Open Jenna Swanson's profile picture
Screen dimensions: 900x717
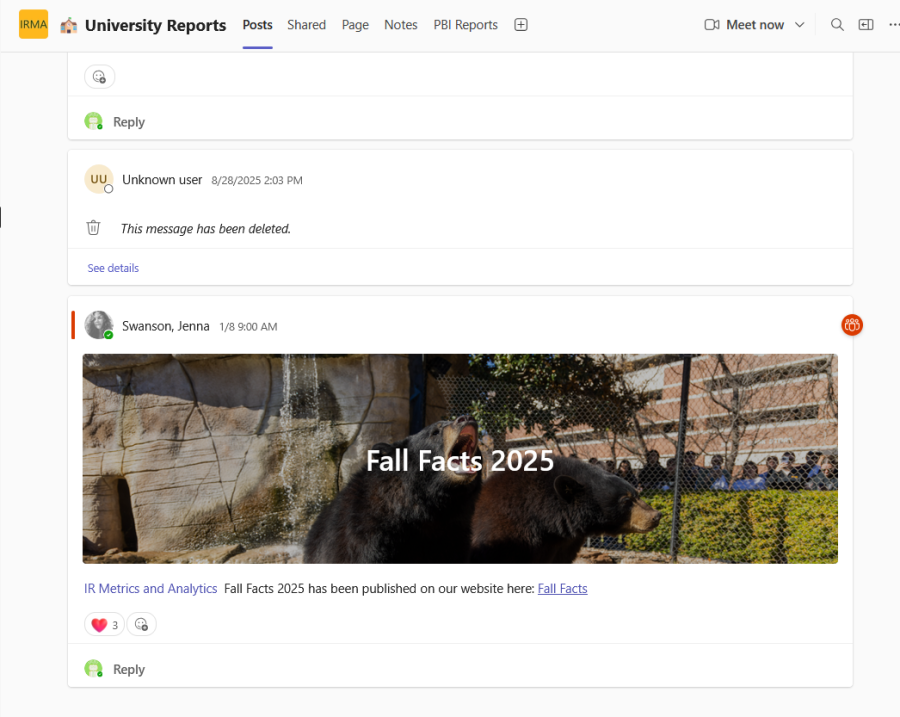pyautogui.click(x=99, y=325)
